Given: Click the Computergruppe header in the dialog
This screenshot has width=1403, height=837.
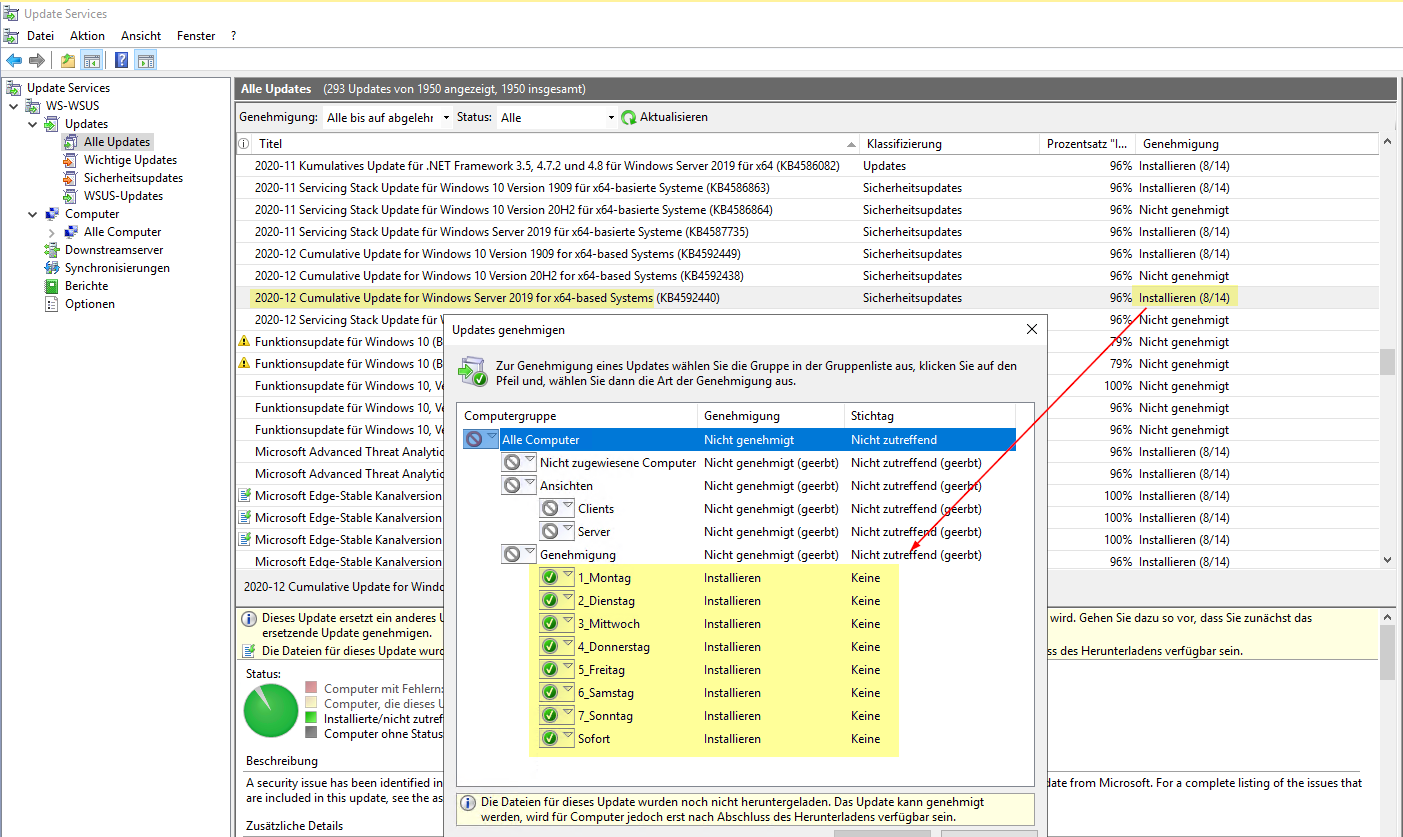Looking at the screenshot, I should coord(577,415).
